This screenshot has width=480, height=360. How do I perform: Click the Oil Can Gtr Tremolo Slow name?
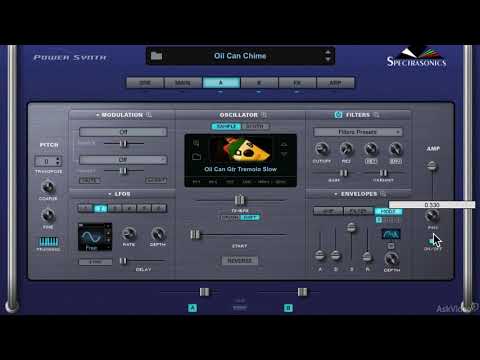click(240, 169)
